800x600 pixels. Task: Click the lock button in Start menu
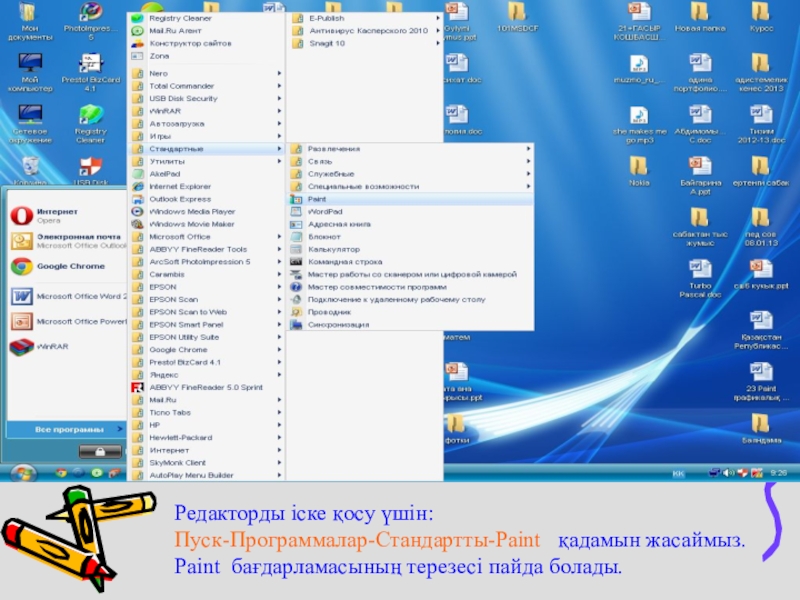pos(100,451)
